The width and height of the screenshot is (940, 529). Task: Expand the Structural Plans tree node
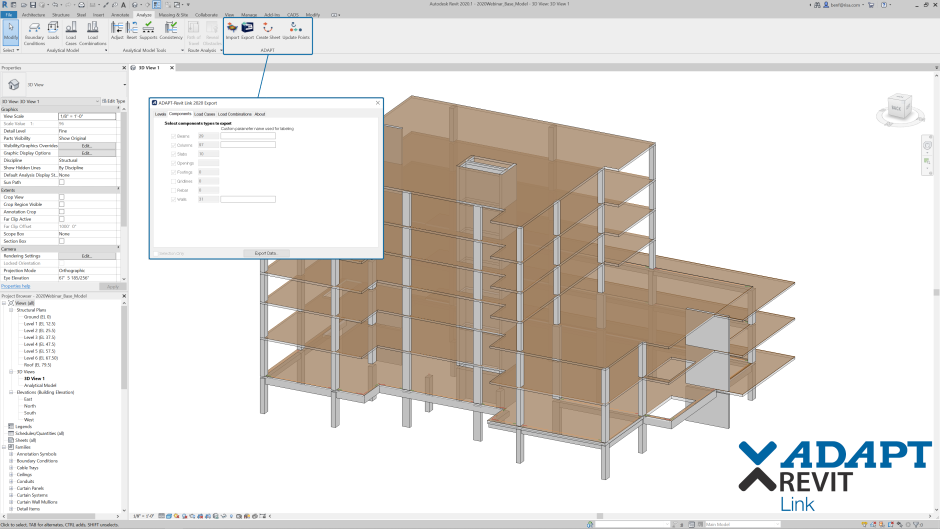pyautogui.click(x=11, y=310)
